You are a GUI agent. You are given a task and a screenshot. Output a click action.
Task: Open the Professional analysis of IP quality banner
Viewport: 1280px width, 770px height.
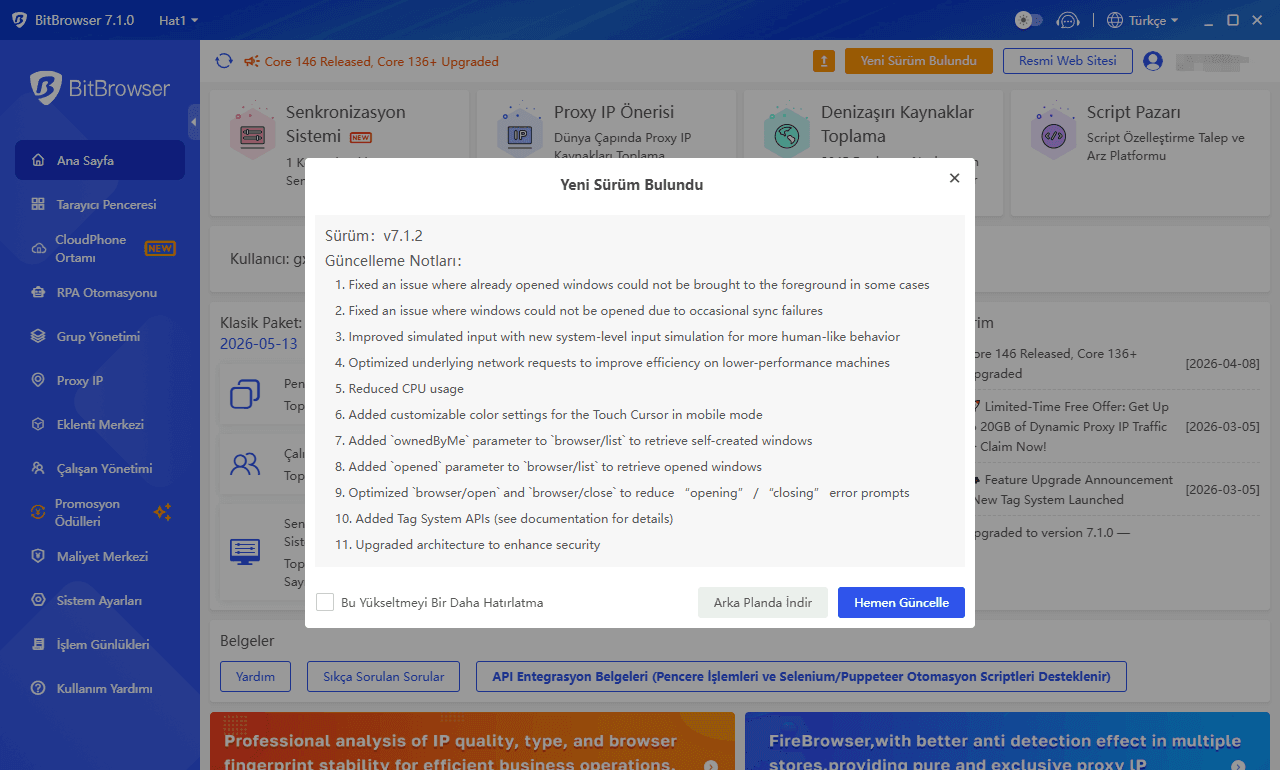(x=472, y=741)
